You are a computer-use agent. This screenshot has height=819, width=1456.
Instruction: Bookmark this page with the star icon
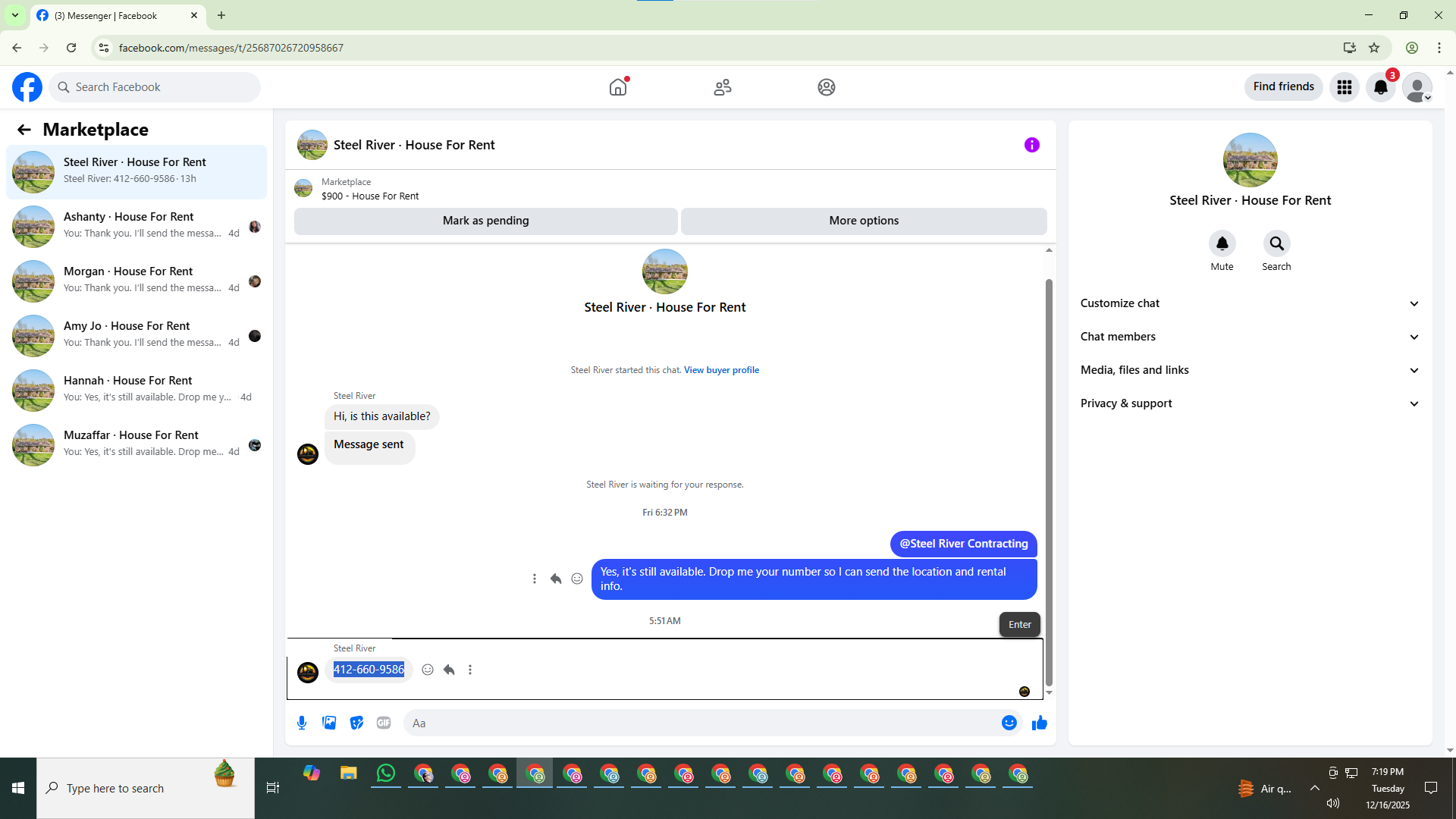point(1374,48)
